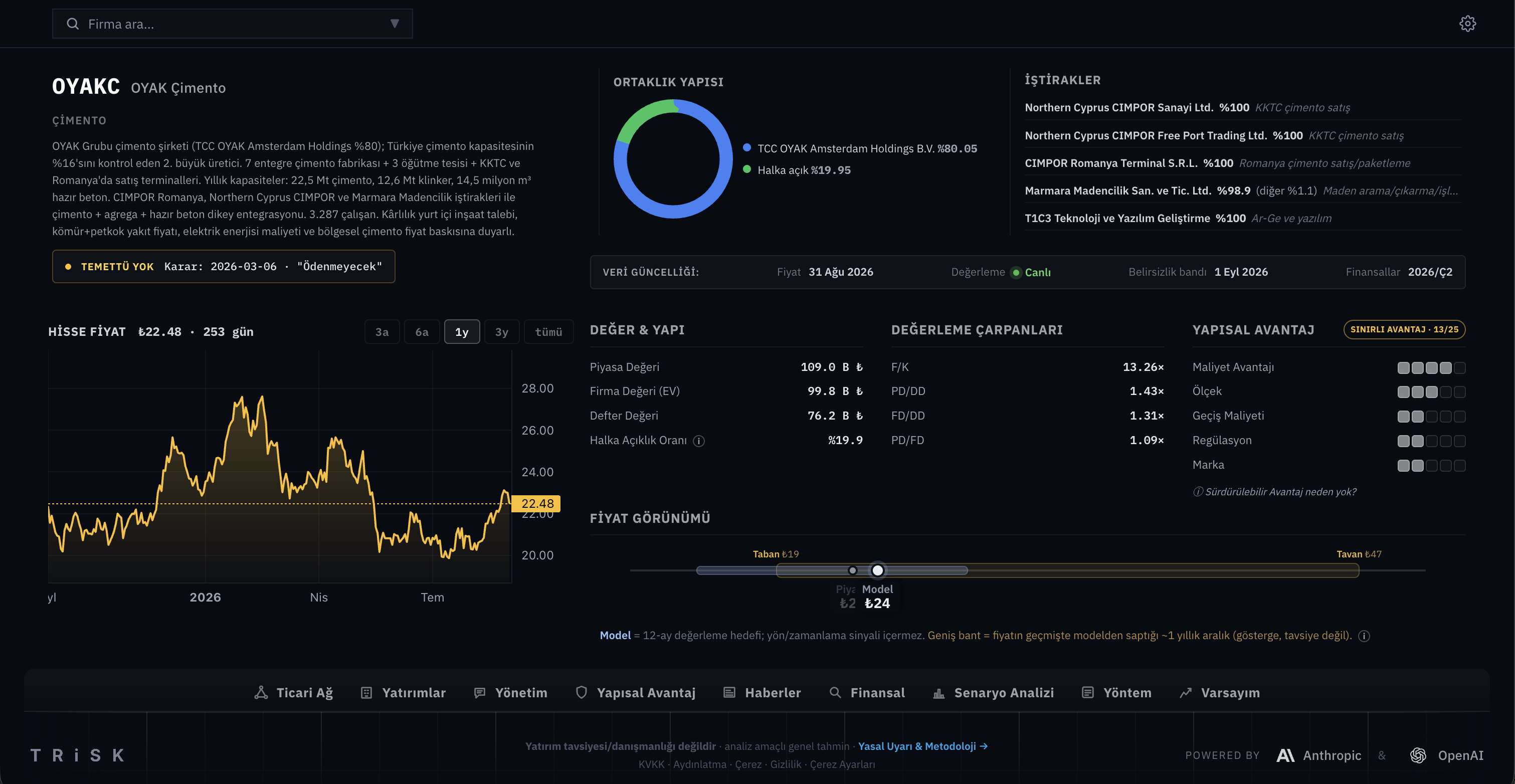Open the Yapısal Avantaj tab

pos(635,693)
